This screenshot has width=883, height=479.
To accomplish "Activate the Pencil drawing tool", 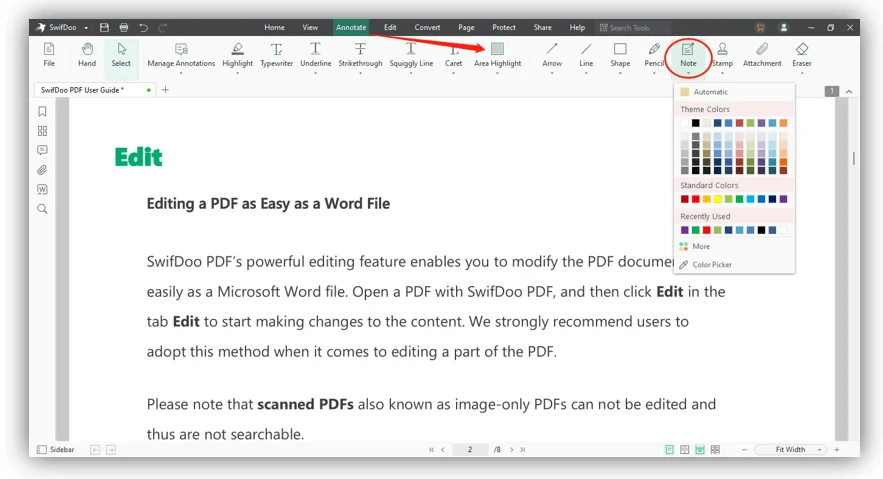I will point(654,55).
